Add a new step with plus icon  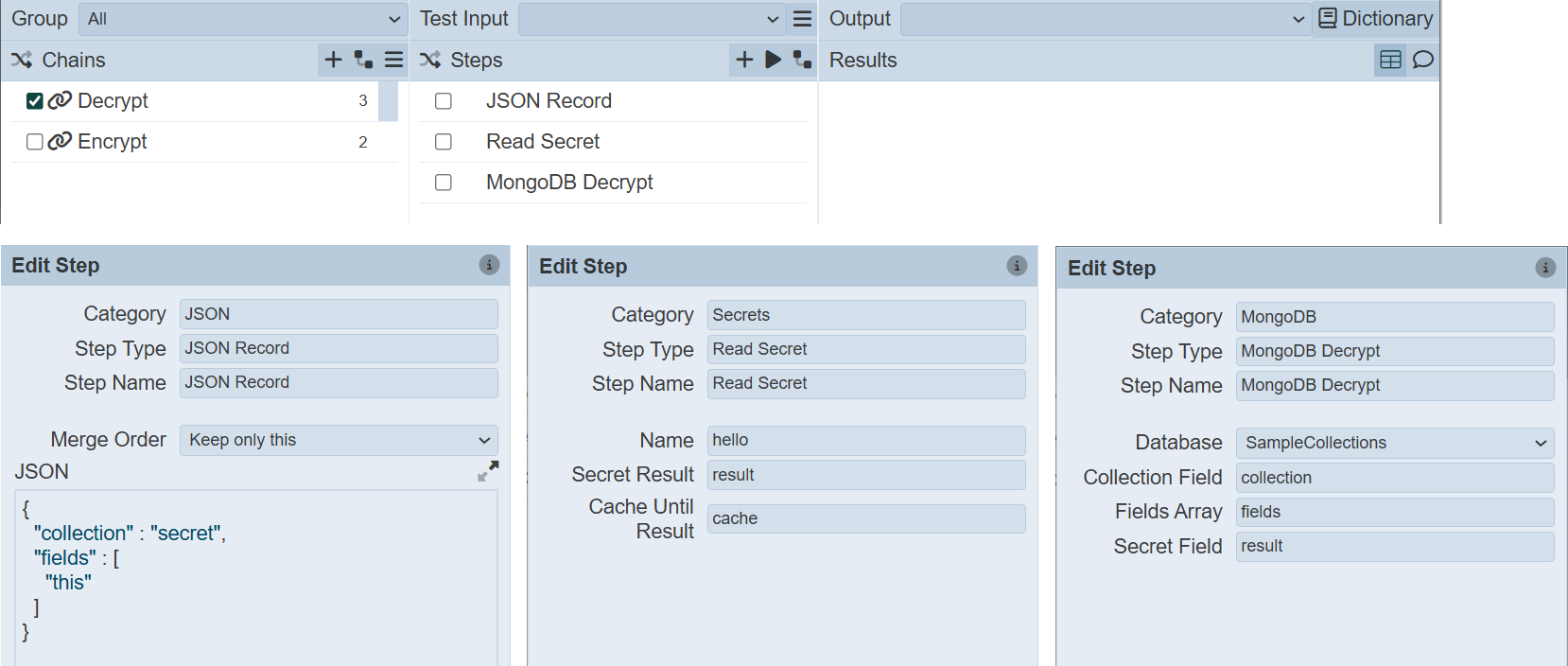744,61
